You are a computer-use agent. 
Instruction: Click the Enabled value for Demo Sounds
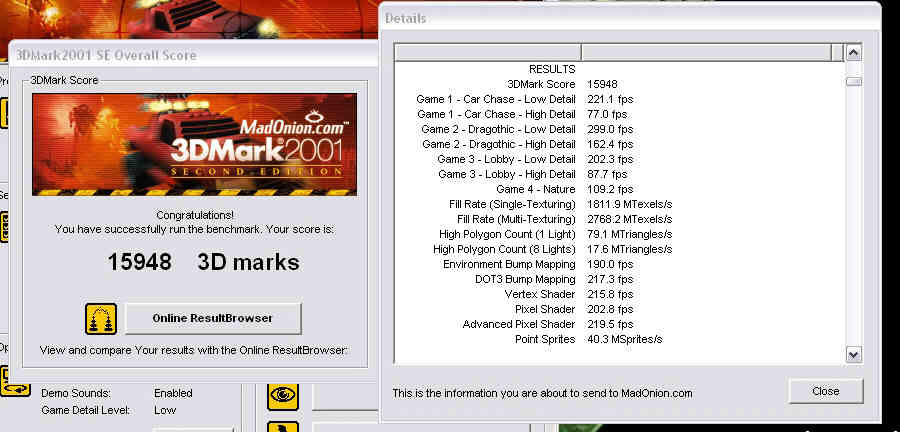173,394
